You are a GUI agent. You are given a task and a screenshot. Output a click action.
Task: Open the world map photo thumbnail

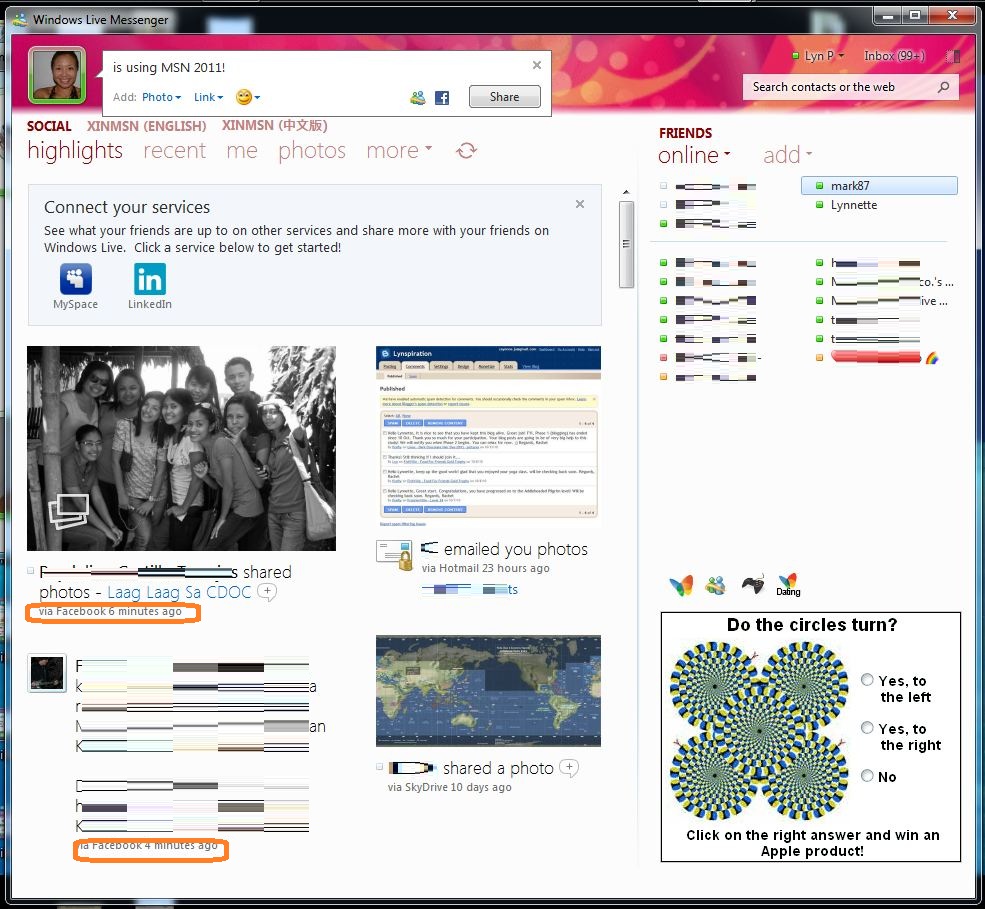pos(488,690)
